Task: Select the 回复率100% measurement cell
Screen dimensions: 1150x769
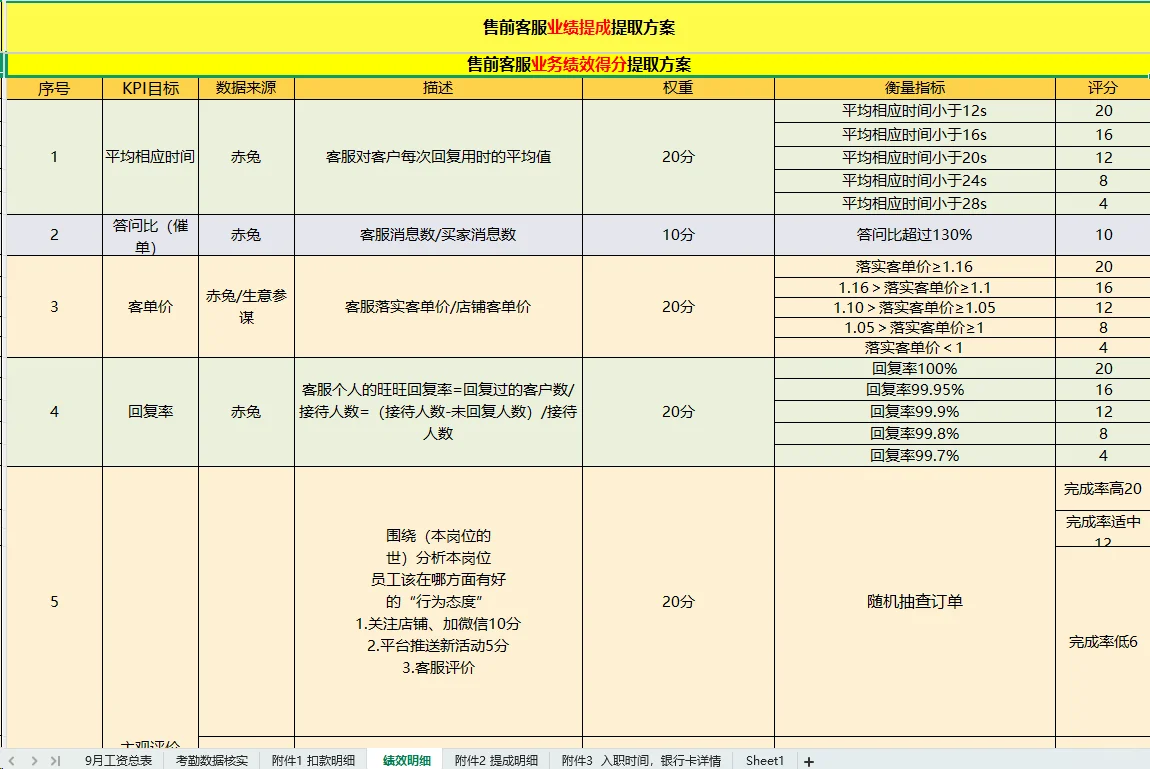Action: (913, 368)
